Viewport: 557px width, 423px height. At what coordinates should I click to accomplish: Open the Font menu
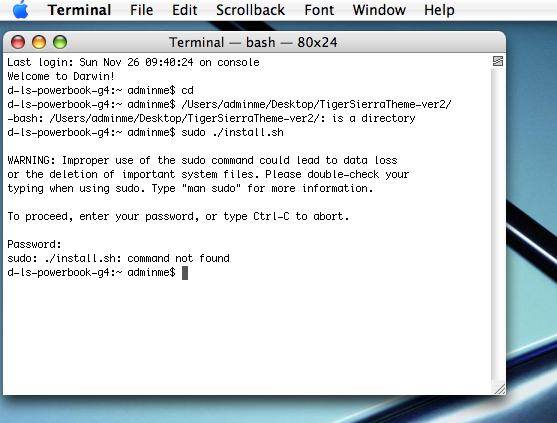coord(319,10)
